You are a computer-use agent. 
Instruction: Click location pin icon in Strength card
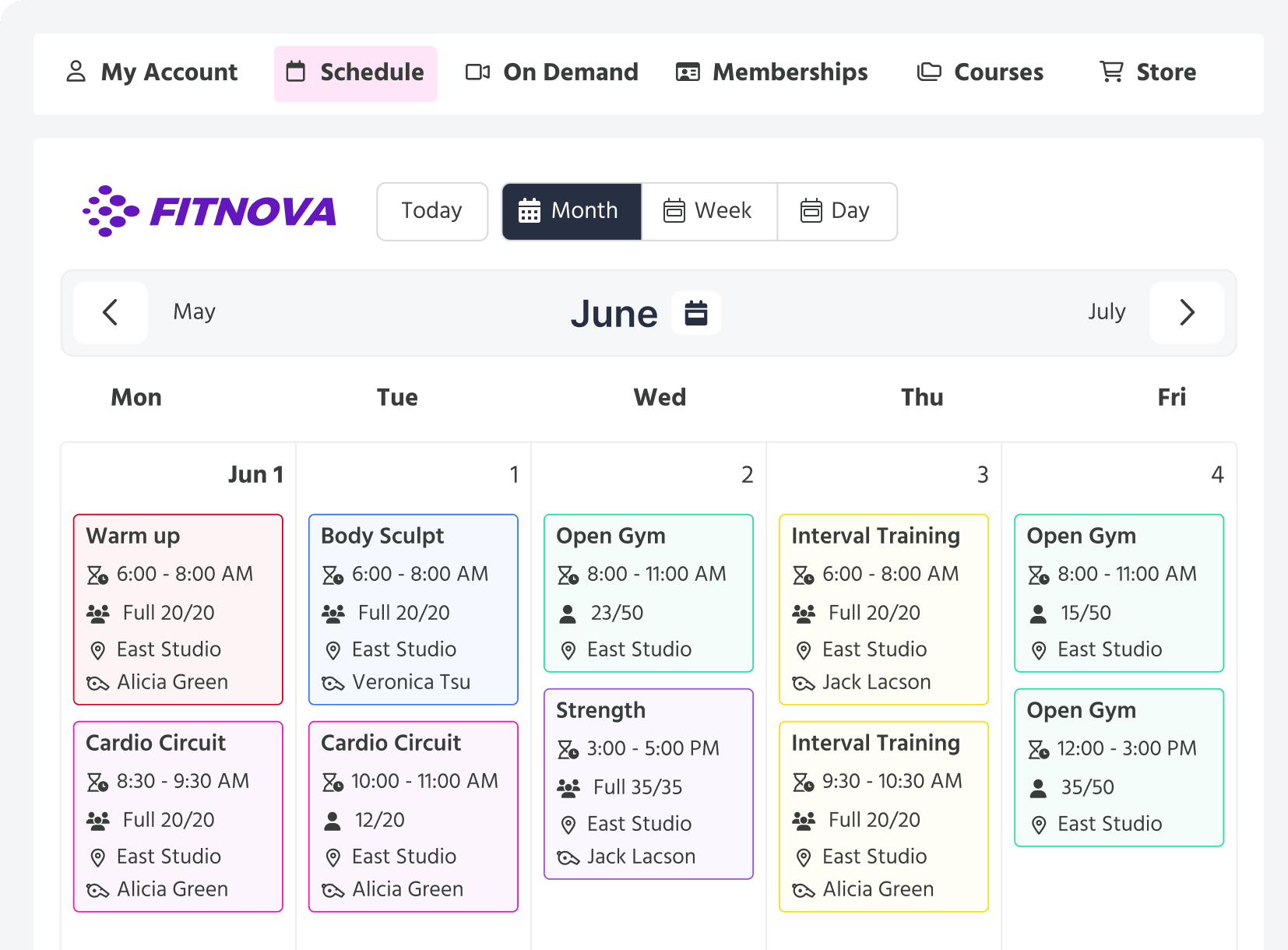pyautogui.click(x=568, y=825)
